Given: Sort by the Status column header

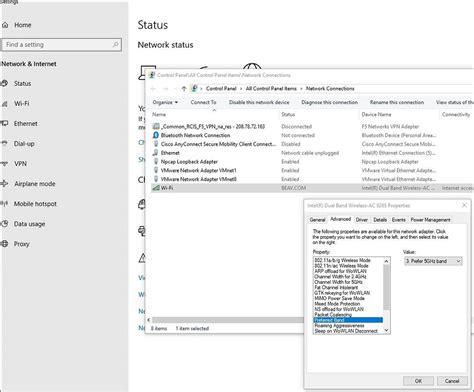Looking at the screenshot, I should click(x=288, y=114).
